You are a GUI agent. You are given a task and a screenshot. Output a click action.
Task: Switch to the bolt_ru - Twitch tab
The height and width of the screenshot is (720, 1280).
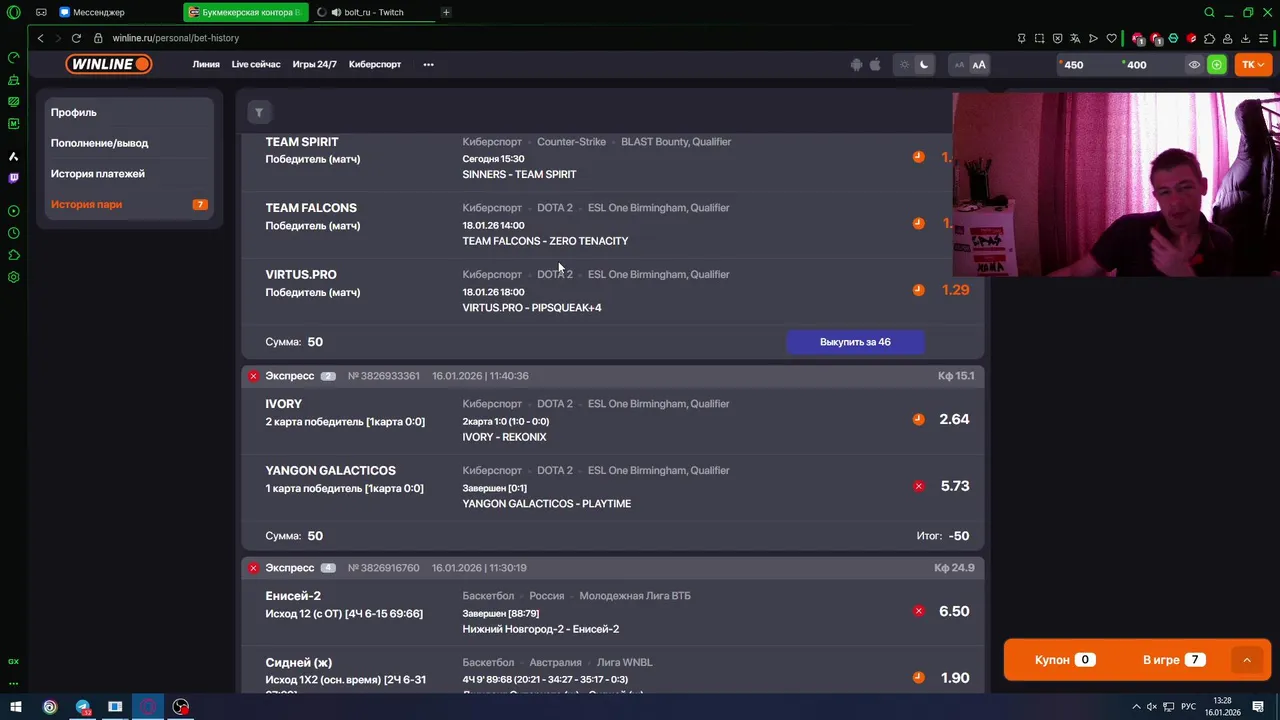tap(373, 12)
